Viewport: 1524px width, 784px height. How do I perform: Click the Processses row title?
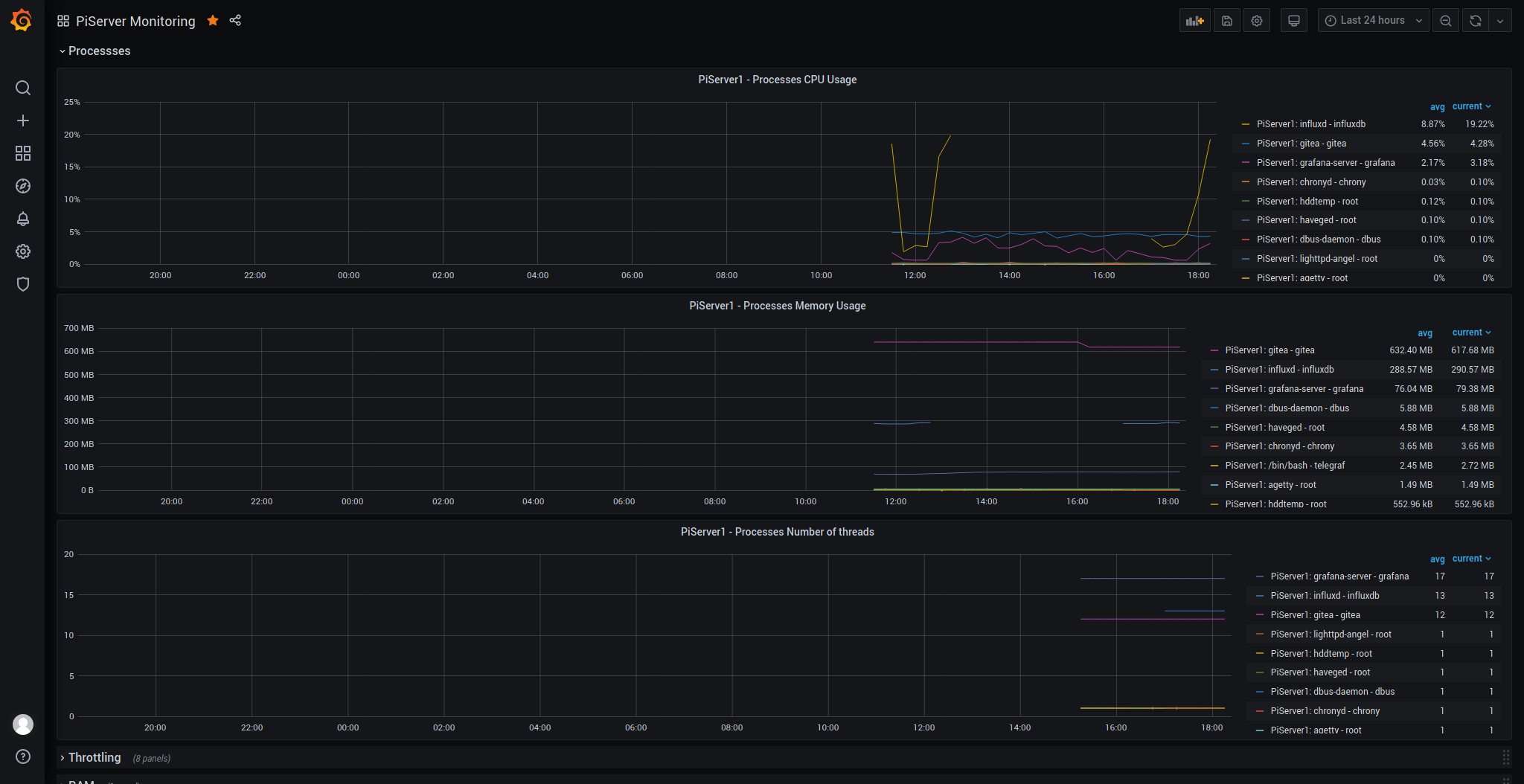(100, 51)
